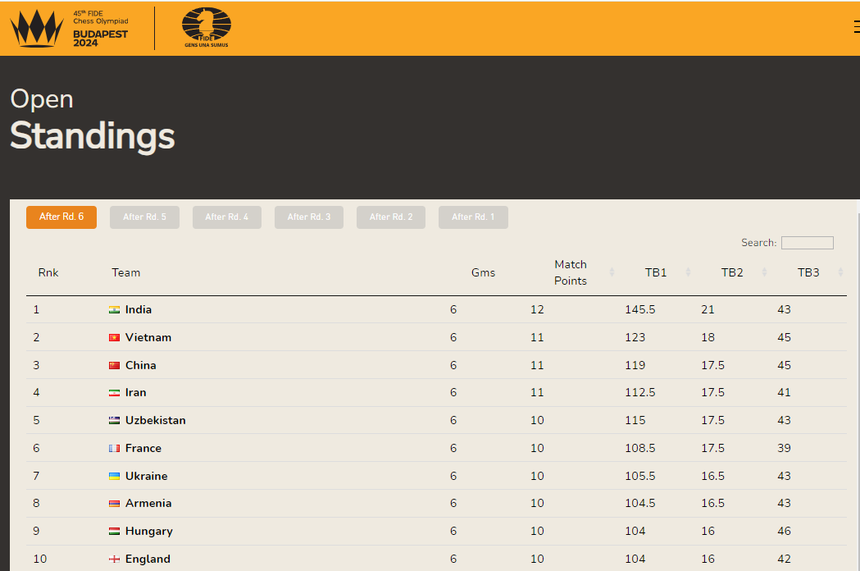860x571 pixels.
Task: Select the After Rd. 6 tab
Action: pyautogui.click(x=61, y=217)
